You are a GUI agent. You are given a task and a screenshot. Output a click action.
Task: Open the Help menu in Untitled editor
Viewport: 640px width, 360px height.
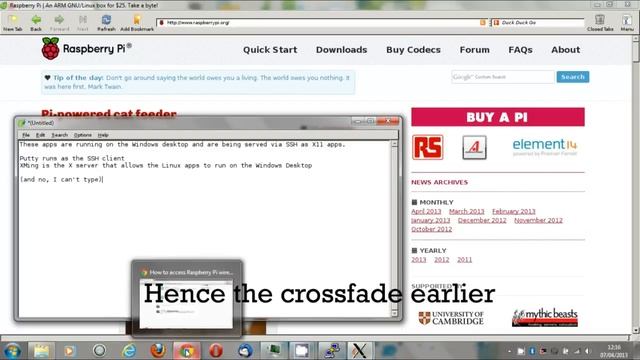[x=103, y=135]
